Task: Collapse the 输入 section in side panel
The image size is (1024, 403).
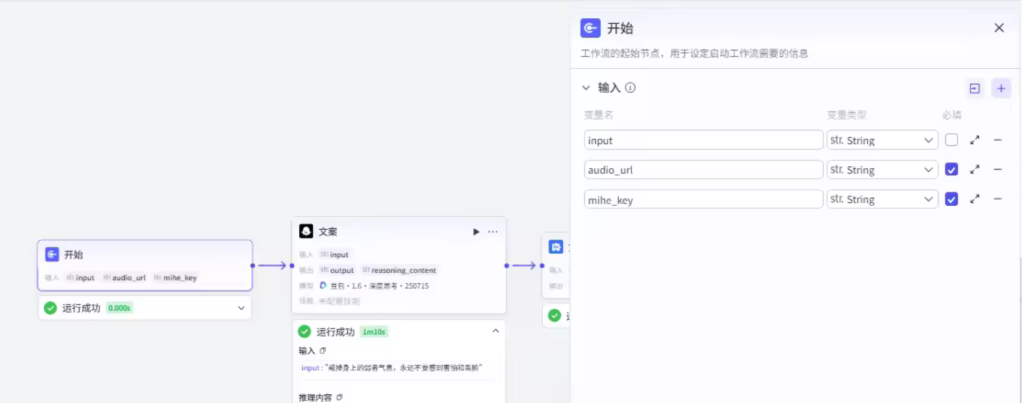Action: click(x=586, y=88)
